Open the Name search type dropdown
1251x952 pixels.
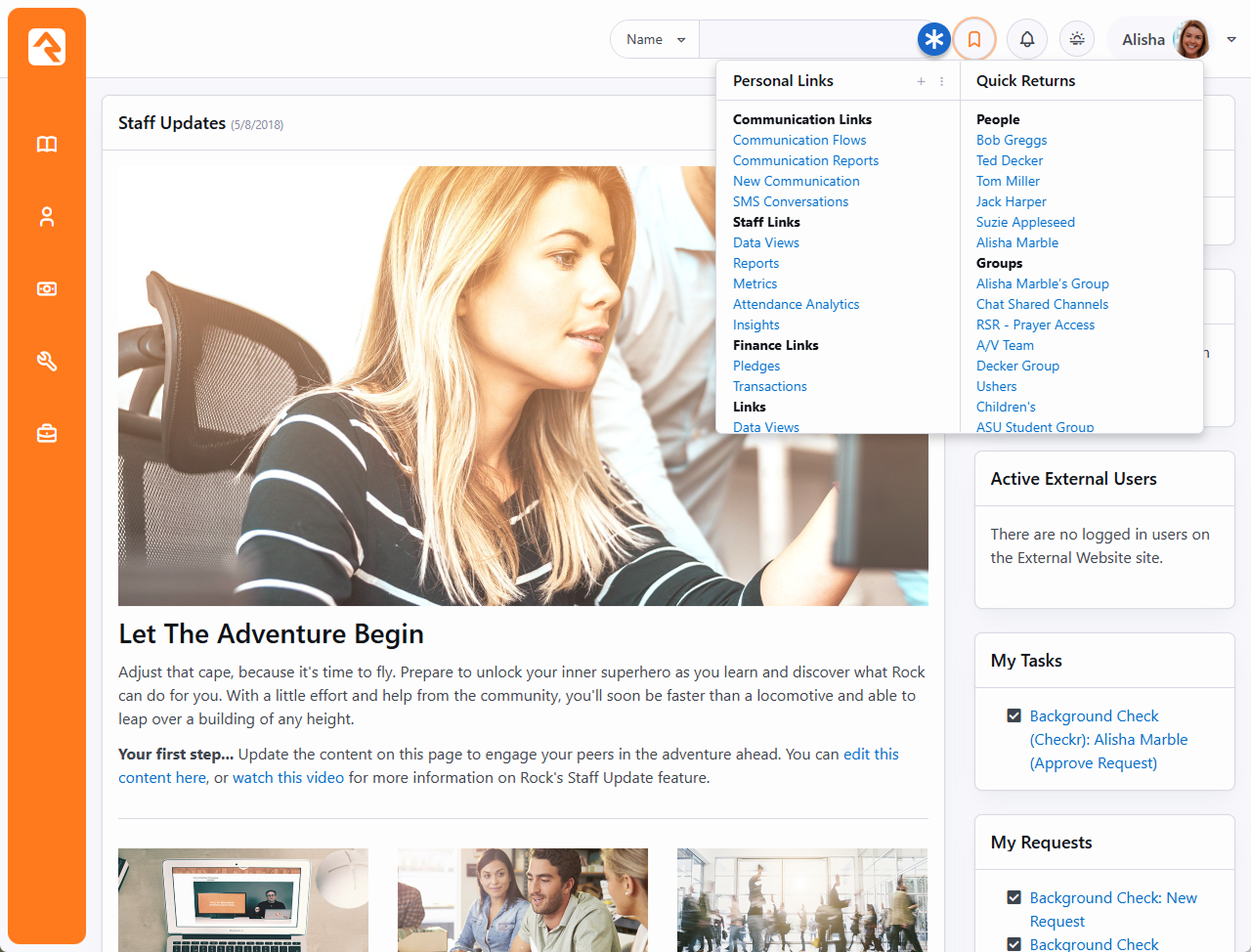point(656,40)
